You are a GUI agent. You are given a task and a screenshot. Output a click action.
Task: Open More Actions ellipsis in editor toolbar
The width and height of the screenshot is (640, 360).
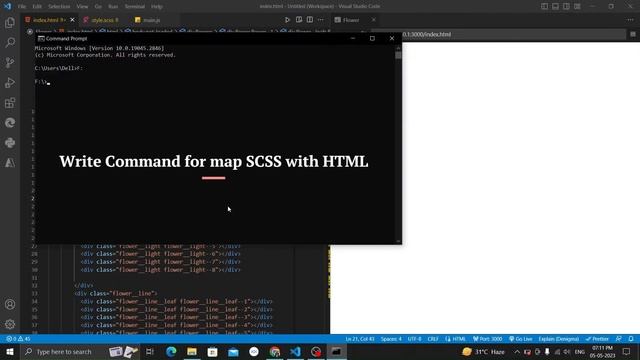[321, 20]
